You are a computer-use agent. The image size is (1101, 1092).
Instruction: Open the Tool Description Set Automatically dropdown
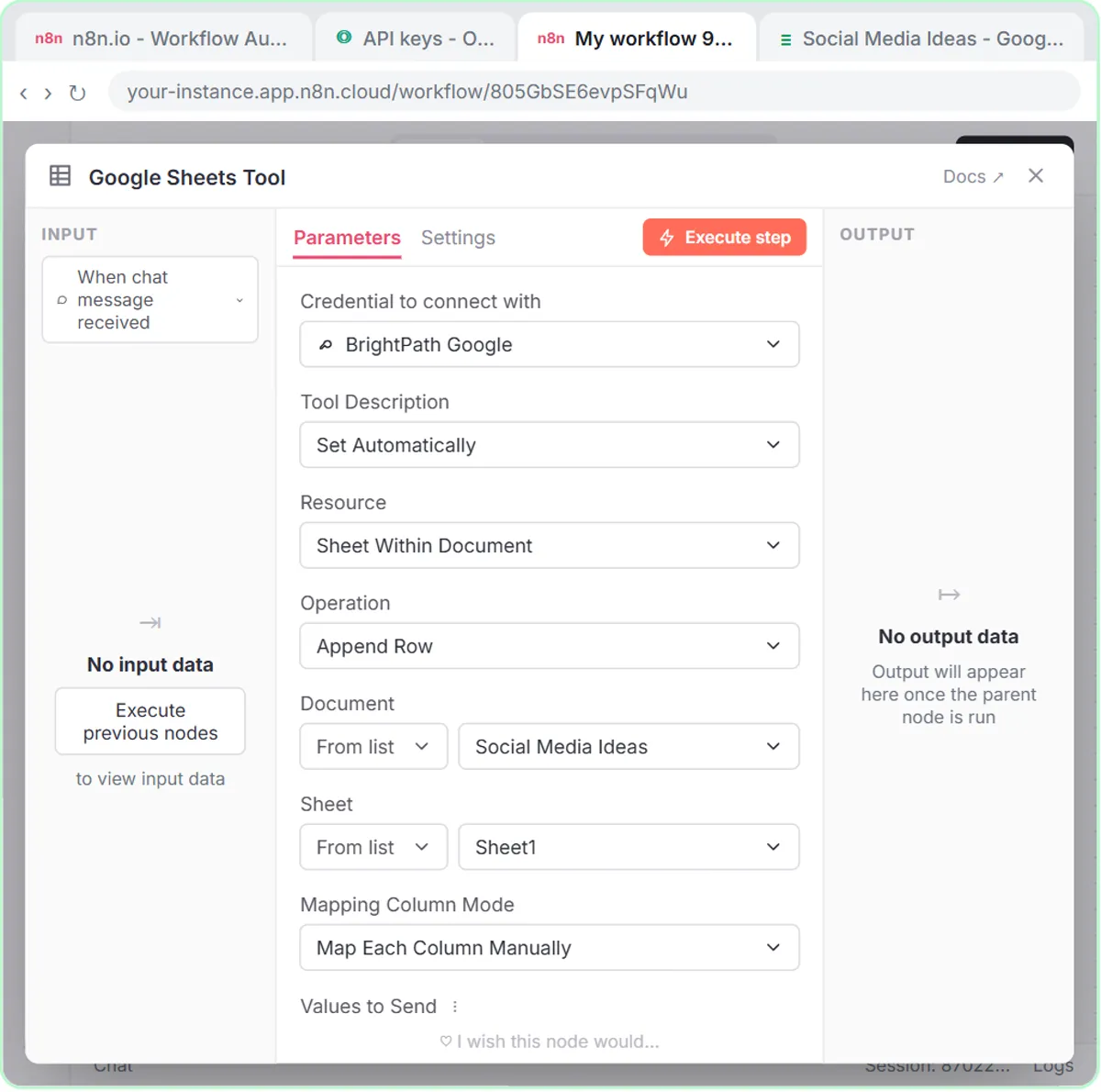point(550,445)
